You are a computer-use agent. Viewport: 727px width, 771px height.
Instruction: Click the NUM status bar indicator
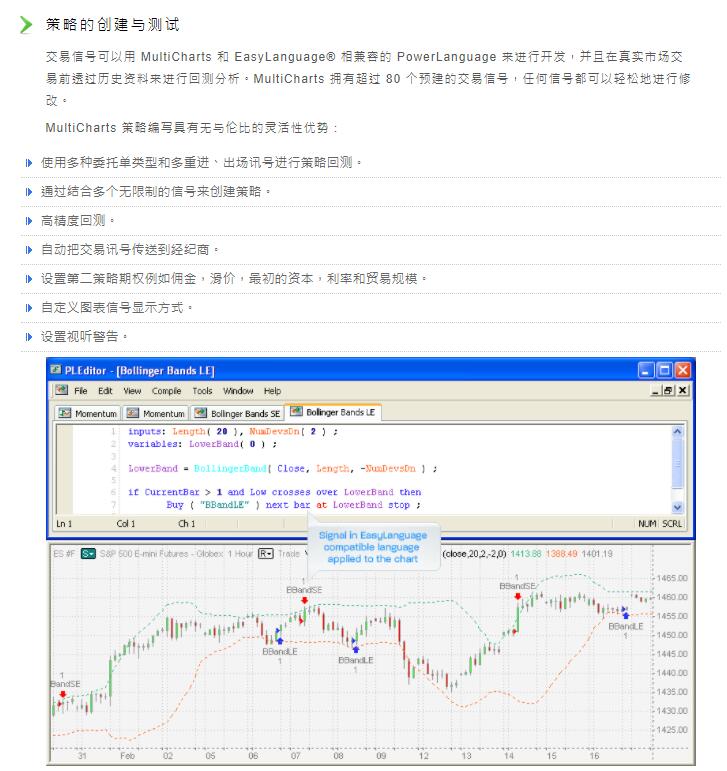point(647,524)
